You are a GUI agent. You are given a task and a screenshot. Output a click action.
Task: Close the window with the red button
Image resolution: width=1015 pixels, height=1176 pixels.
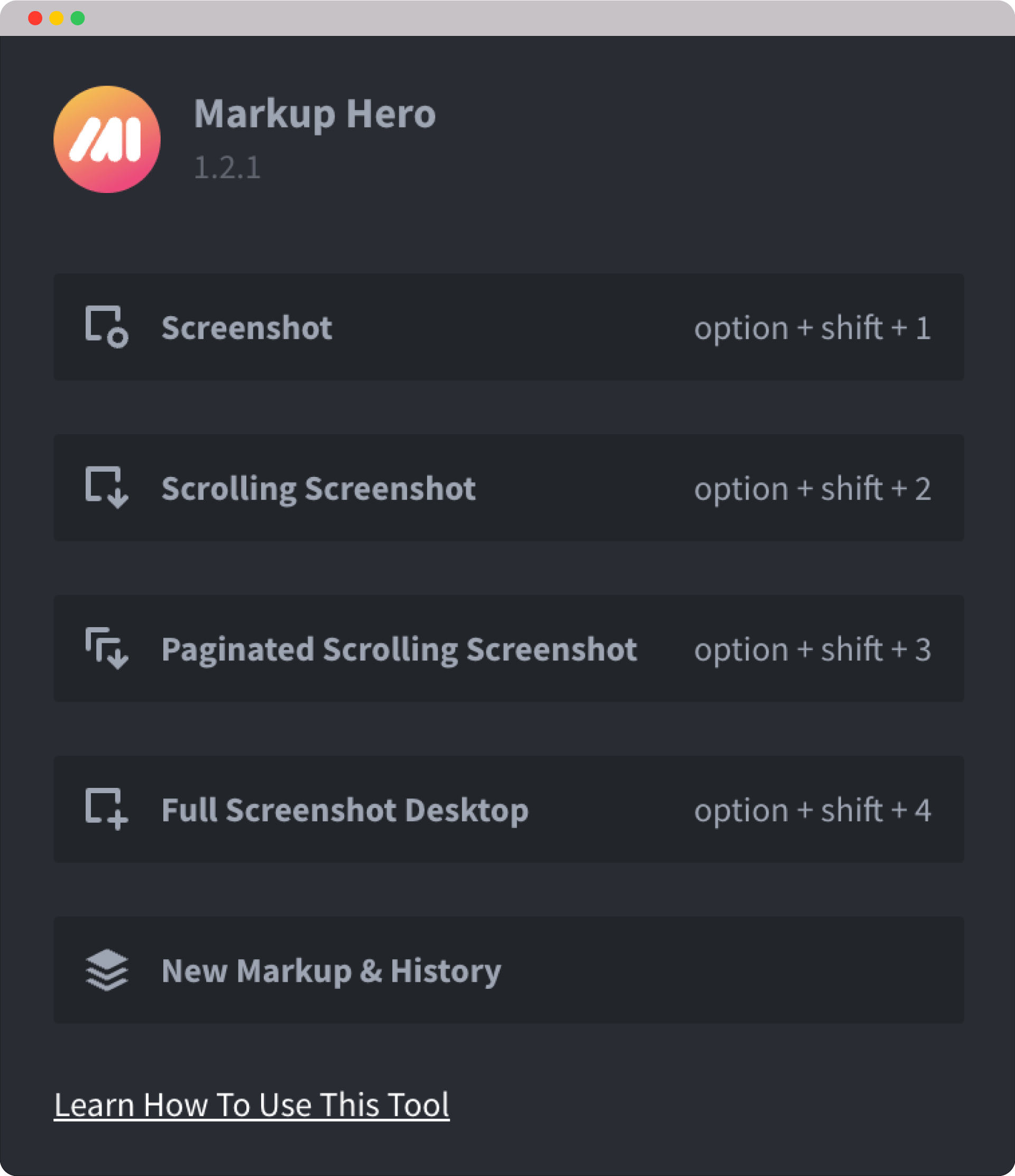point(35,18)
